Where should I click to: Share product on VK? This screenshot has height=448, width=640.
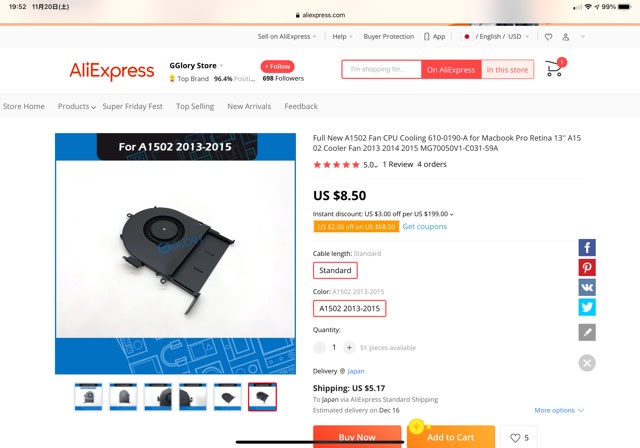point(587,287)
